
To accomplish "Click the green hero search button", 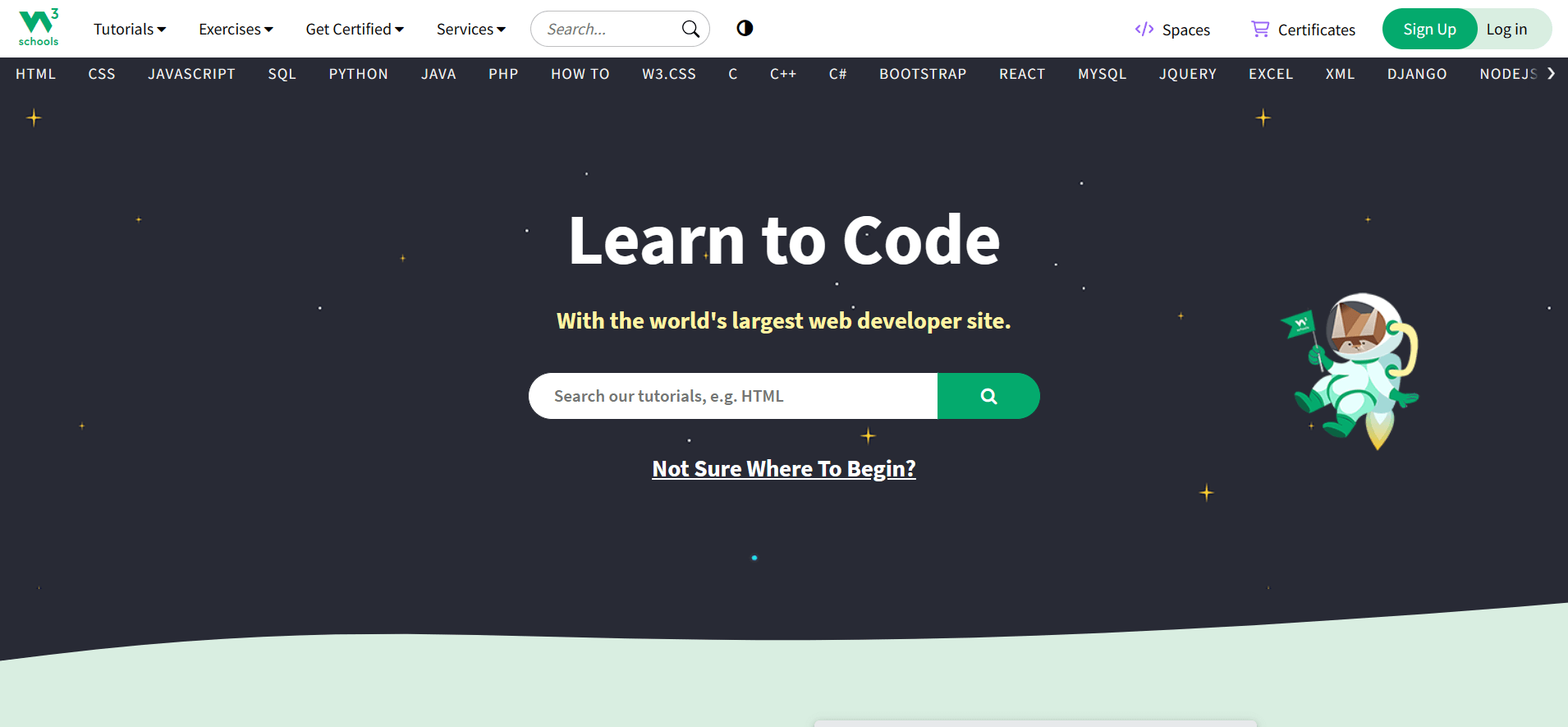I will [988, 396].
